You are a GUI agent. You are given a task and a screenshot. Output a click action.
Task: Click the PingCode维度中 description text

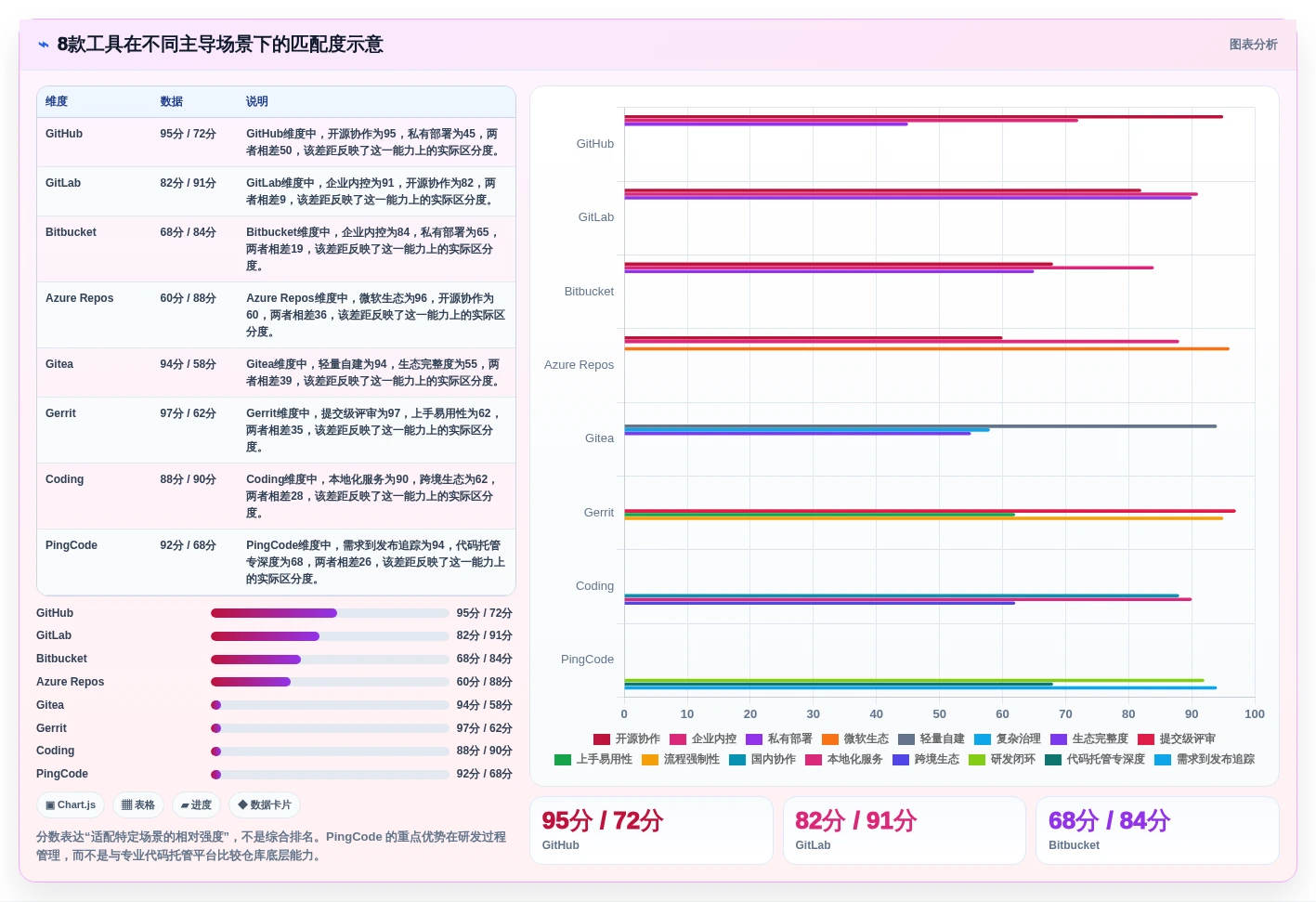click(375, 562)
